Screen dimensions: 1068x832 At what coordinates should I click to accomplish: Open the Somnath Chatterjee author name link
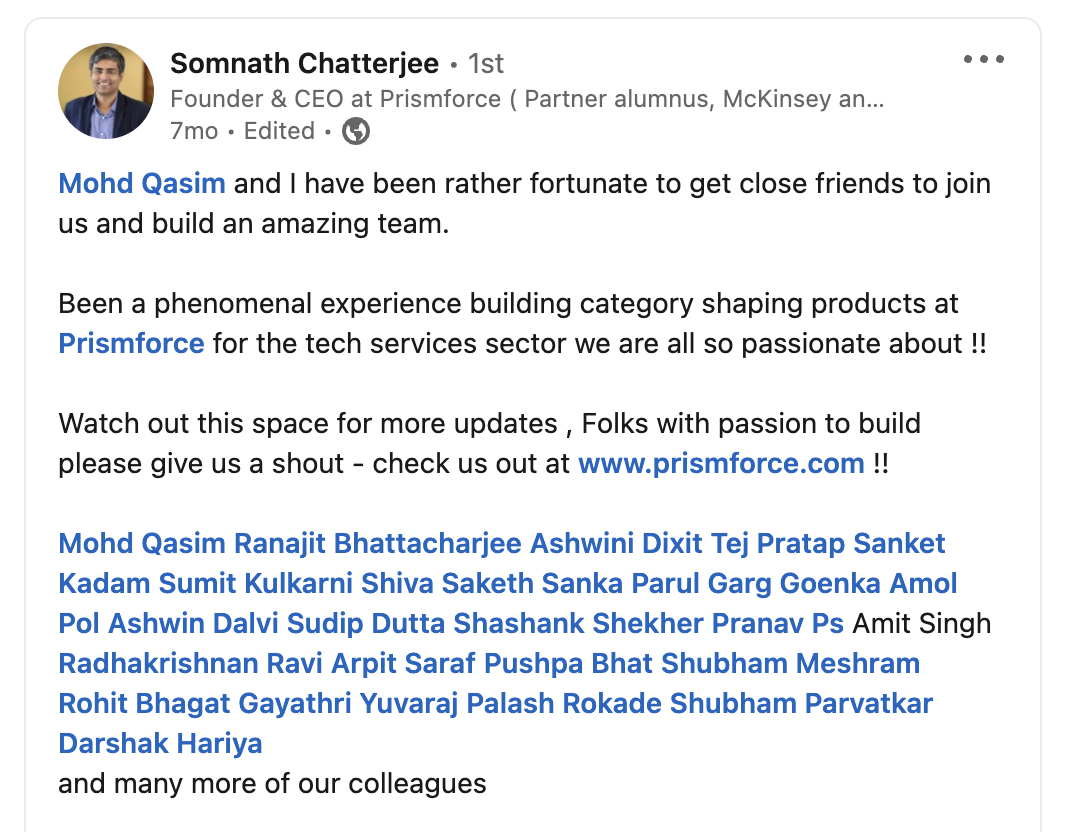[x=304, y=64]
